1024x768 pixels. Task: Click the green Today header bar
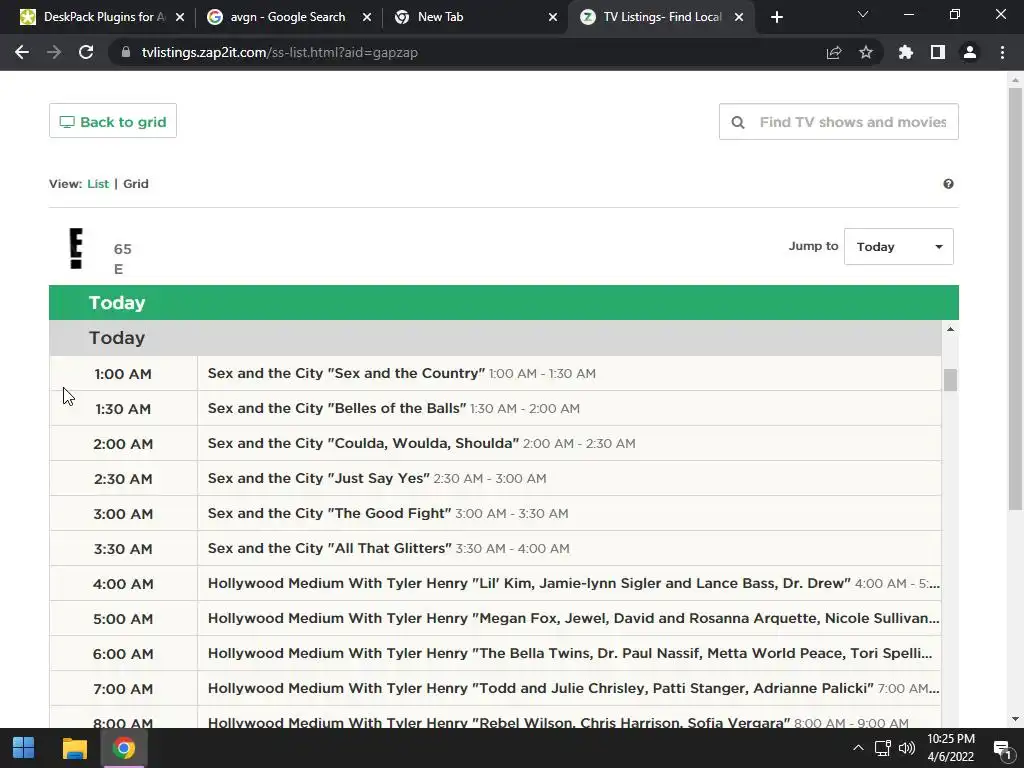pos(504,302)
